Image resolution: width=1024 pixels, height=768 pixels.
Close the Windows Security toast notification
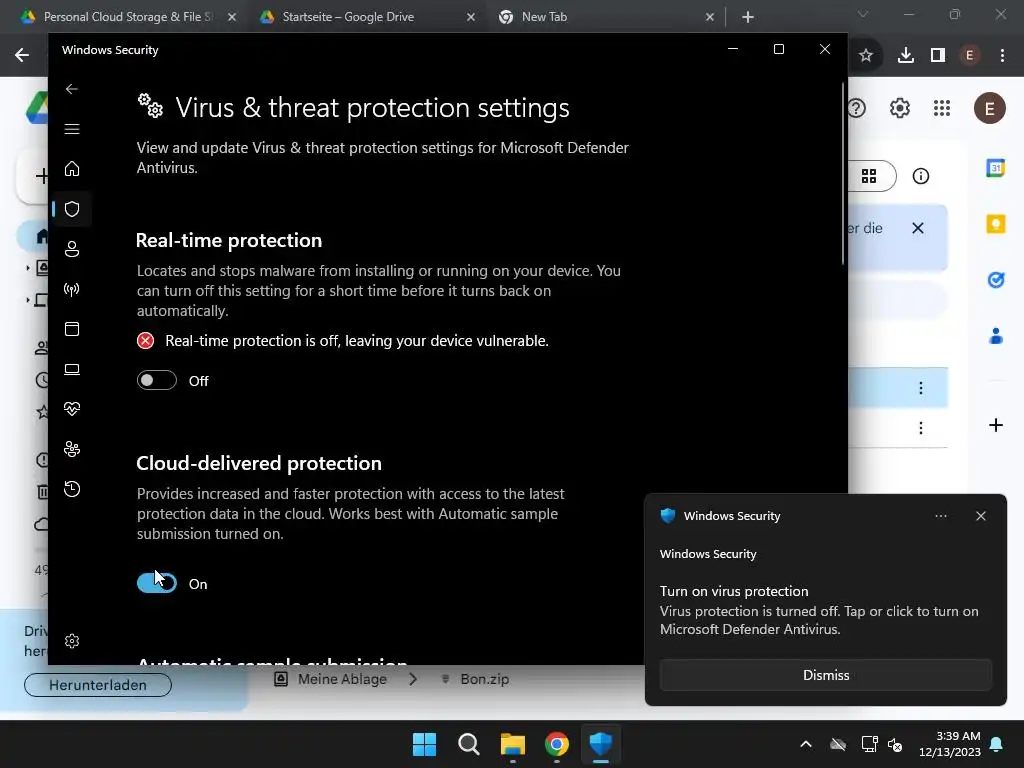980,516
